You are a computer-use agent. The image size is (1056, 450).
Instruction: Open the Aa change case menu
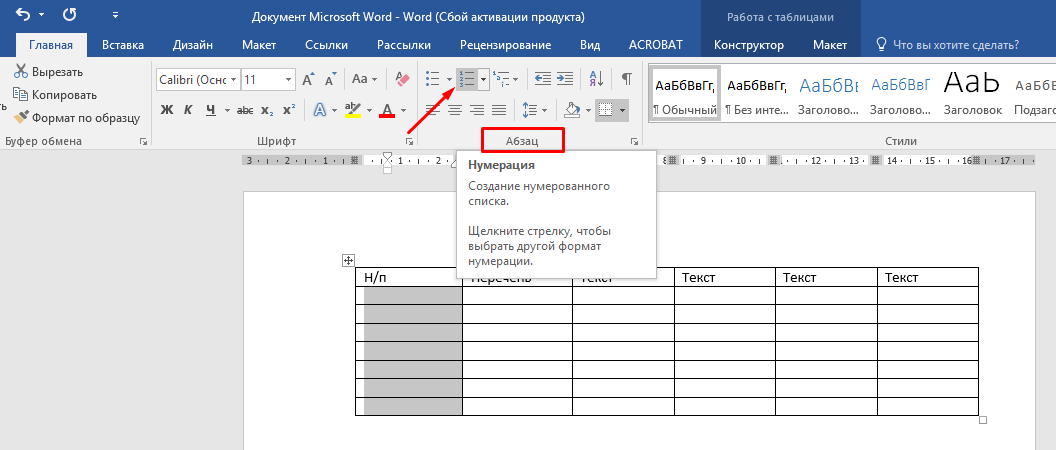364,79
